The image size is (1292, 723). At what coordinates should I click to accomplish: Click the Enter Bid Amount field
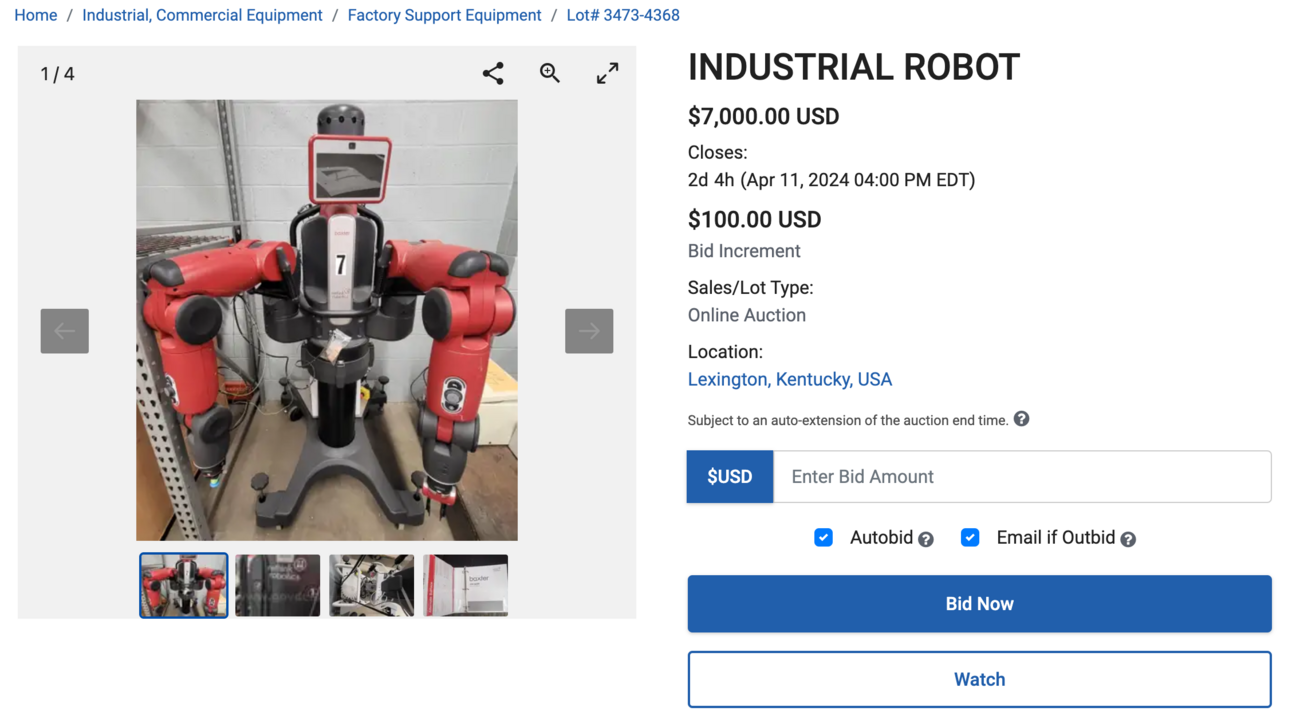pyautogui.click(x=1022, y=476)
